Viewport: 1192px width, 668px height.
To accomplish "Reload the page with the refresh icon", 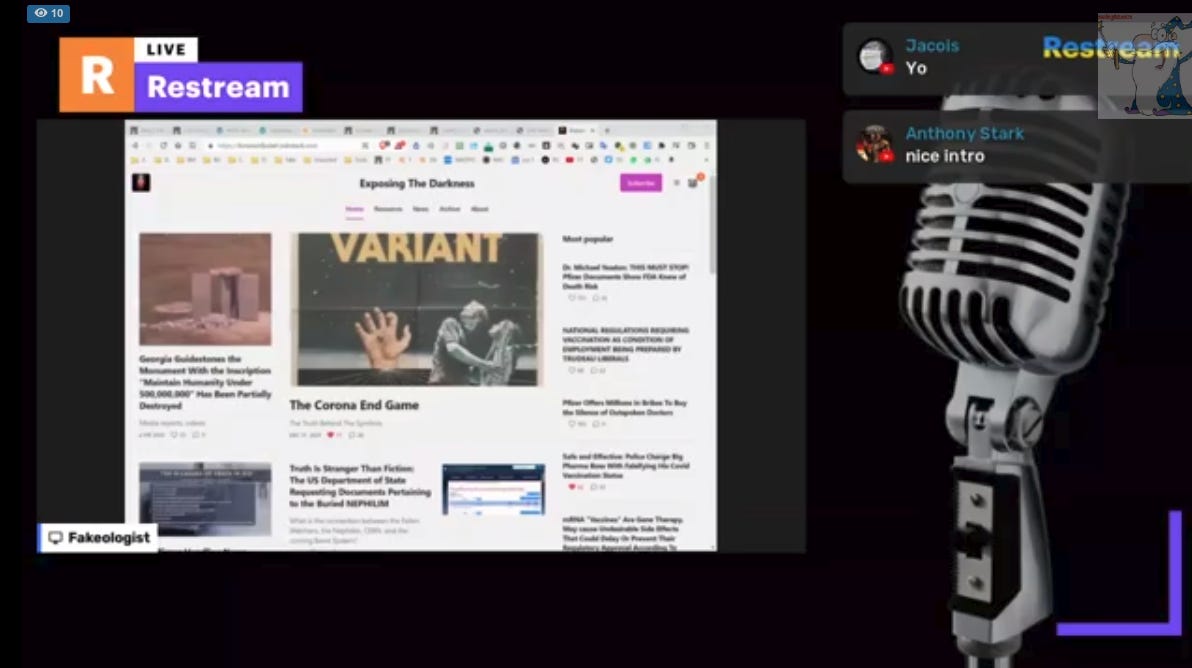I will (x=163, y=145).
